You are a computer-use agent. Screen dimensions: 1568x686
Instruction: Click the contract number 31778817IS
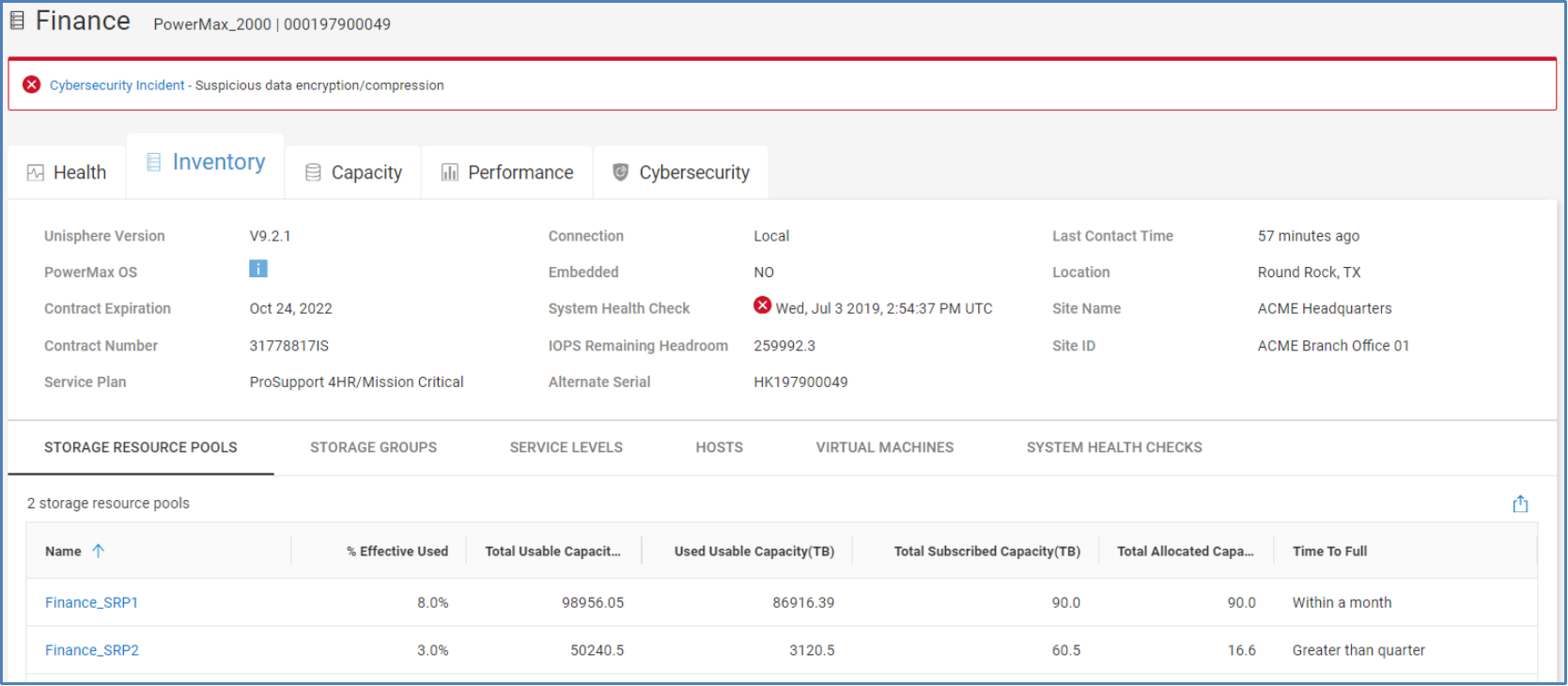[289, 346]
